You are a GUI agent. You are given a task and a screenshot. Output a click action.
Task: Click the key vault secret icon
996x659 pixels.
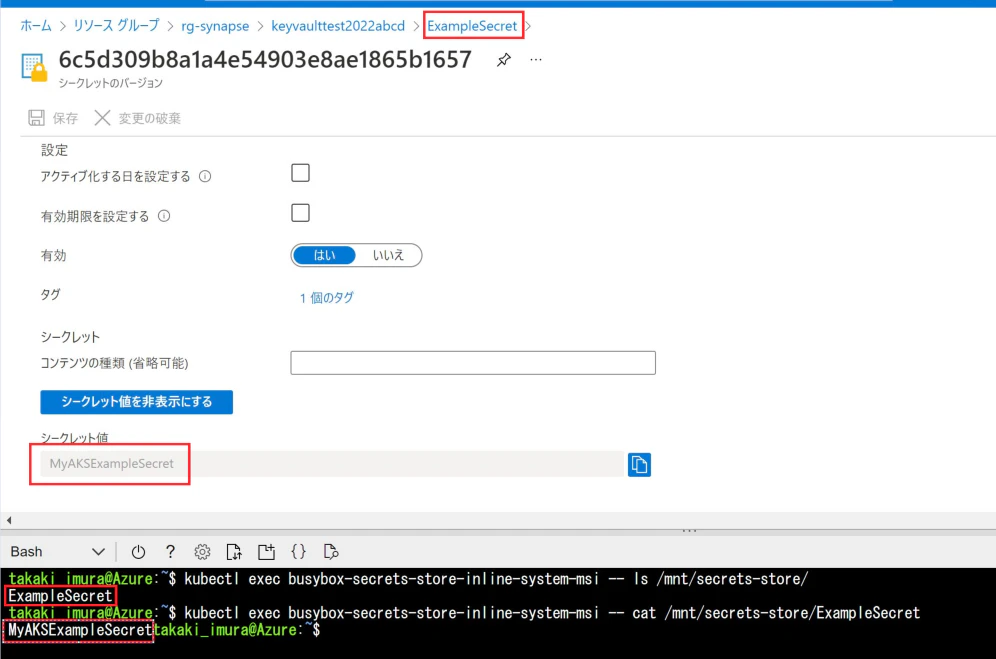pyautogui.click(x=34, y=67)
